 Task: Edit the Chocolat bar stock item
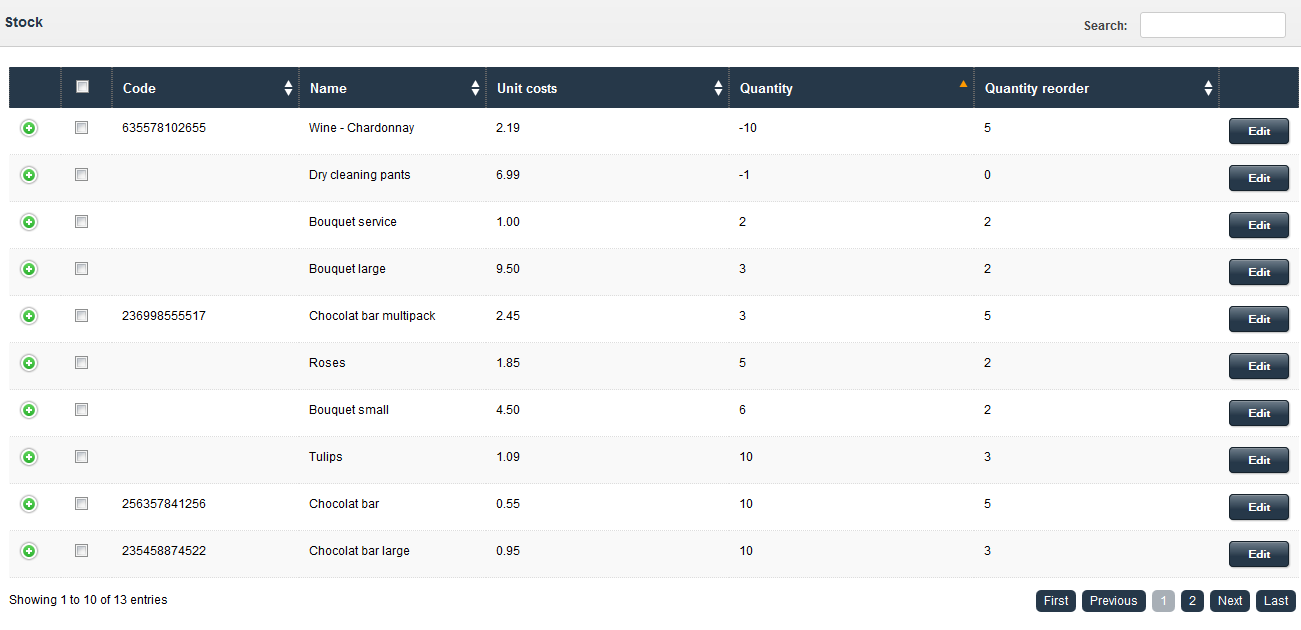tap(1258, 507)
